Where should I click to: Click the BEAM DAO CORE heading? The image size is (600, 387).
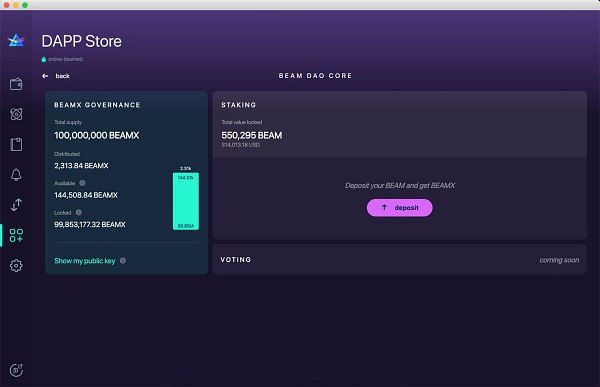pos(315,75)
